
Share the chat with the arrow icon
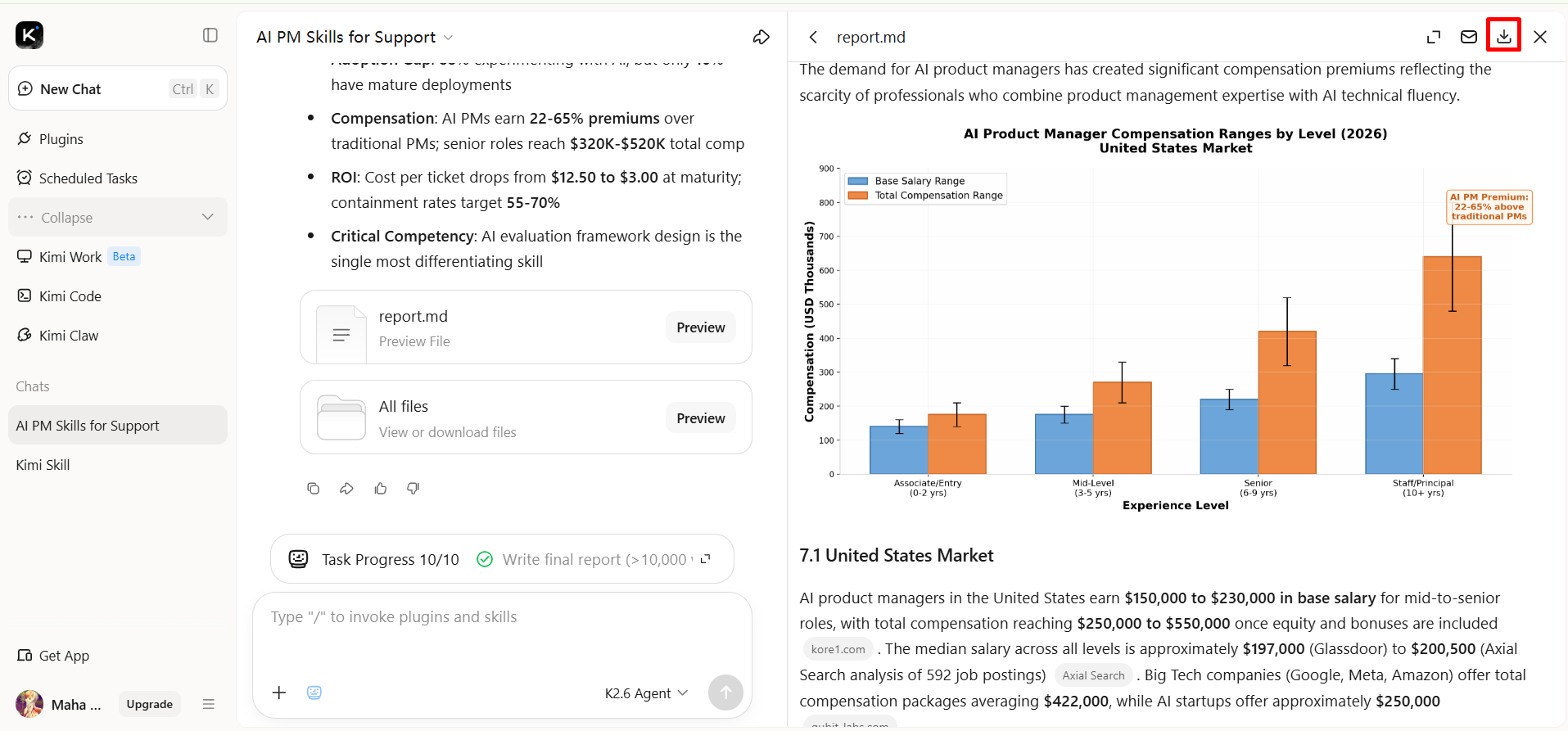[761, 37]
